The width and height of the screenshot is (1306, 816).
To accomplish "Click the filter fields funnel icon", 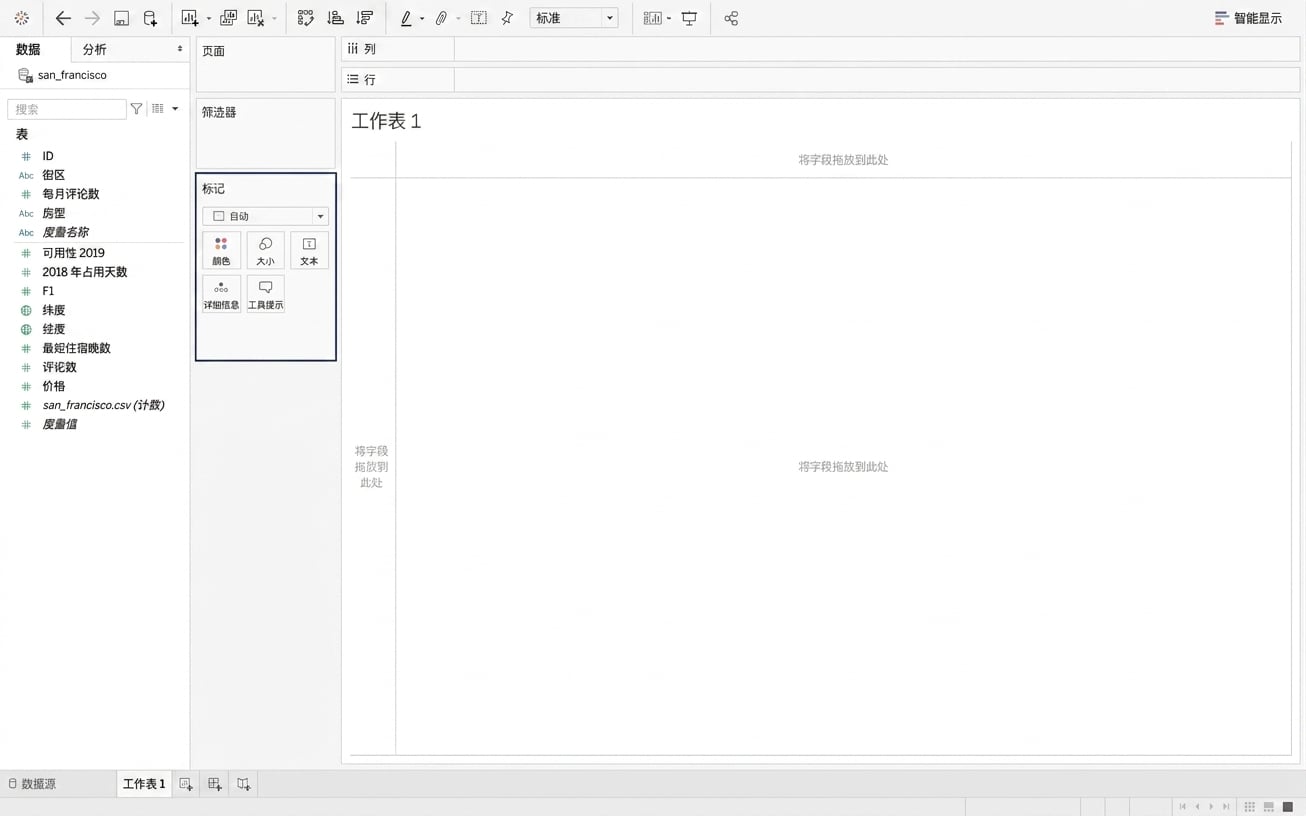I will click(137, 109).
